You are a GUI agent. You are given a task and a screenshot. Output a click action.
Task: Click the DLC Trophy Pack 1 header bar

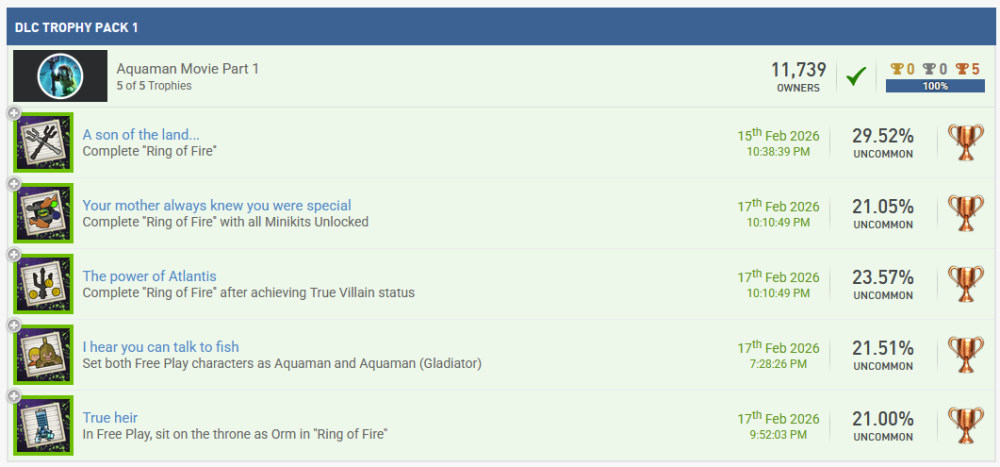point(500,26)
